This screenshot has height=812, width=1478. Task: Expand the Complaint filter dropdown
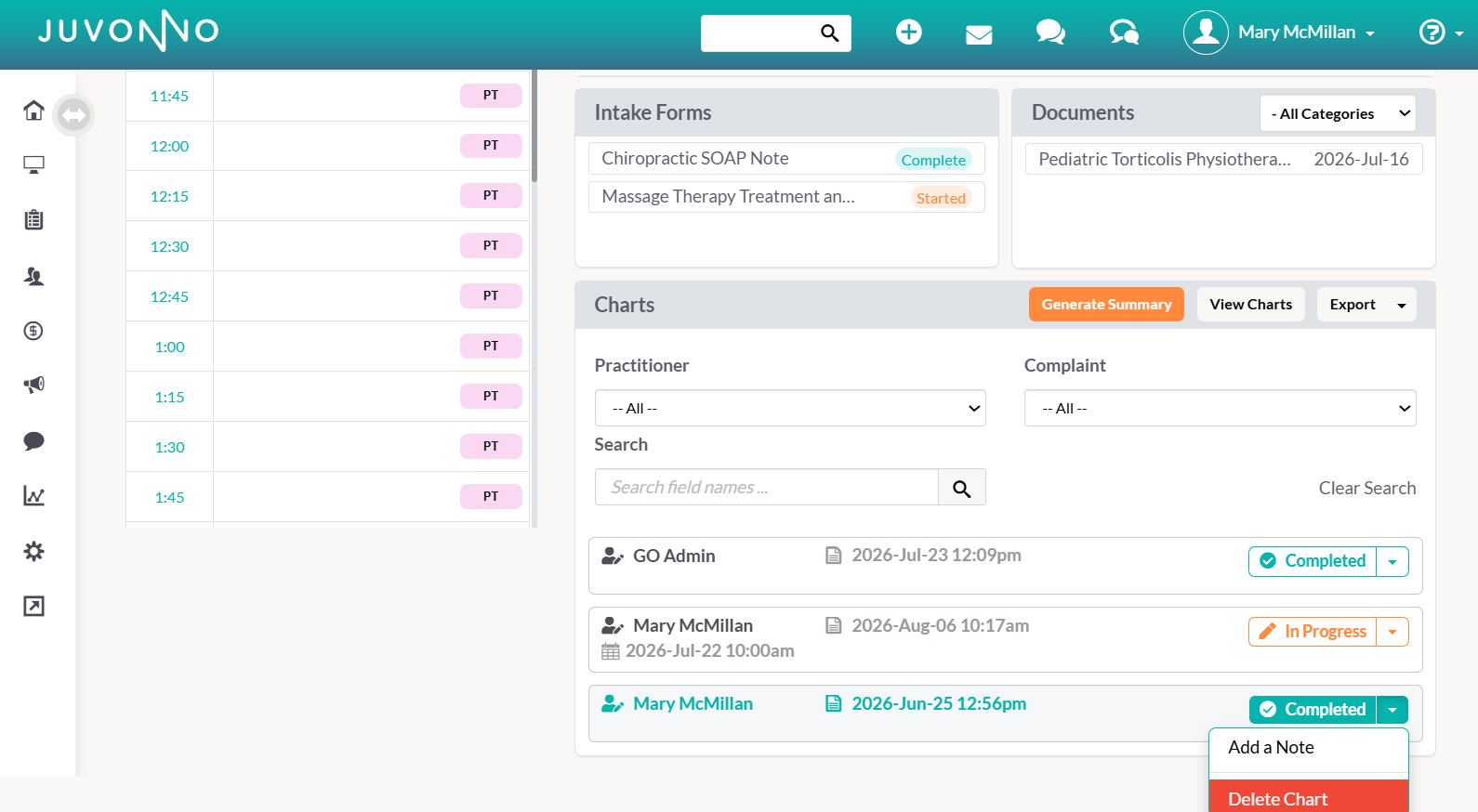click(x=1220, y=408)
